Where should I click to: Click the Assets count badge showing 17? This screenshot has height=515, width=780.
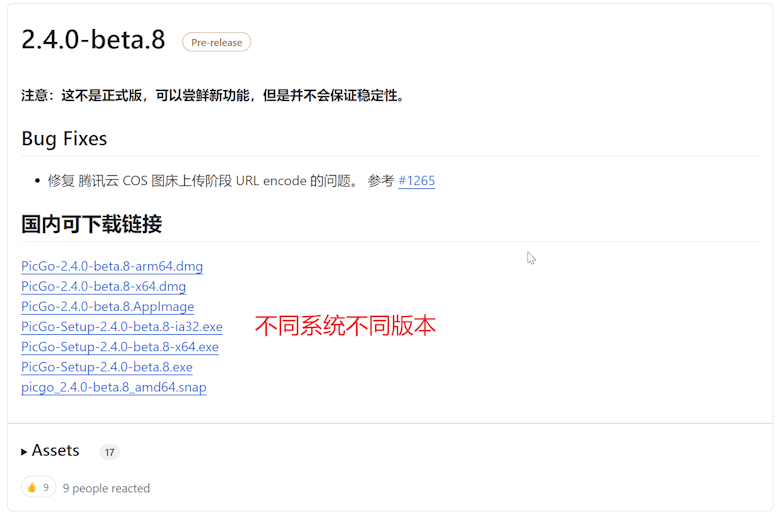point(109,452)
